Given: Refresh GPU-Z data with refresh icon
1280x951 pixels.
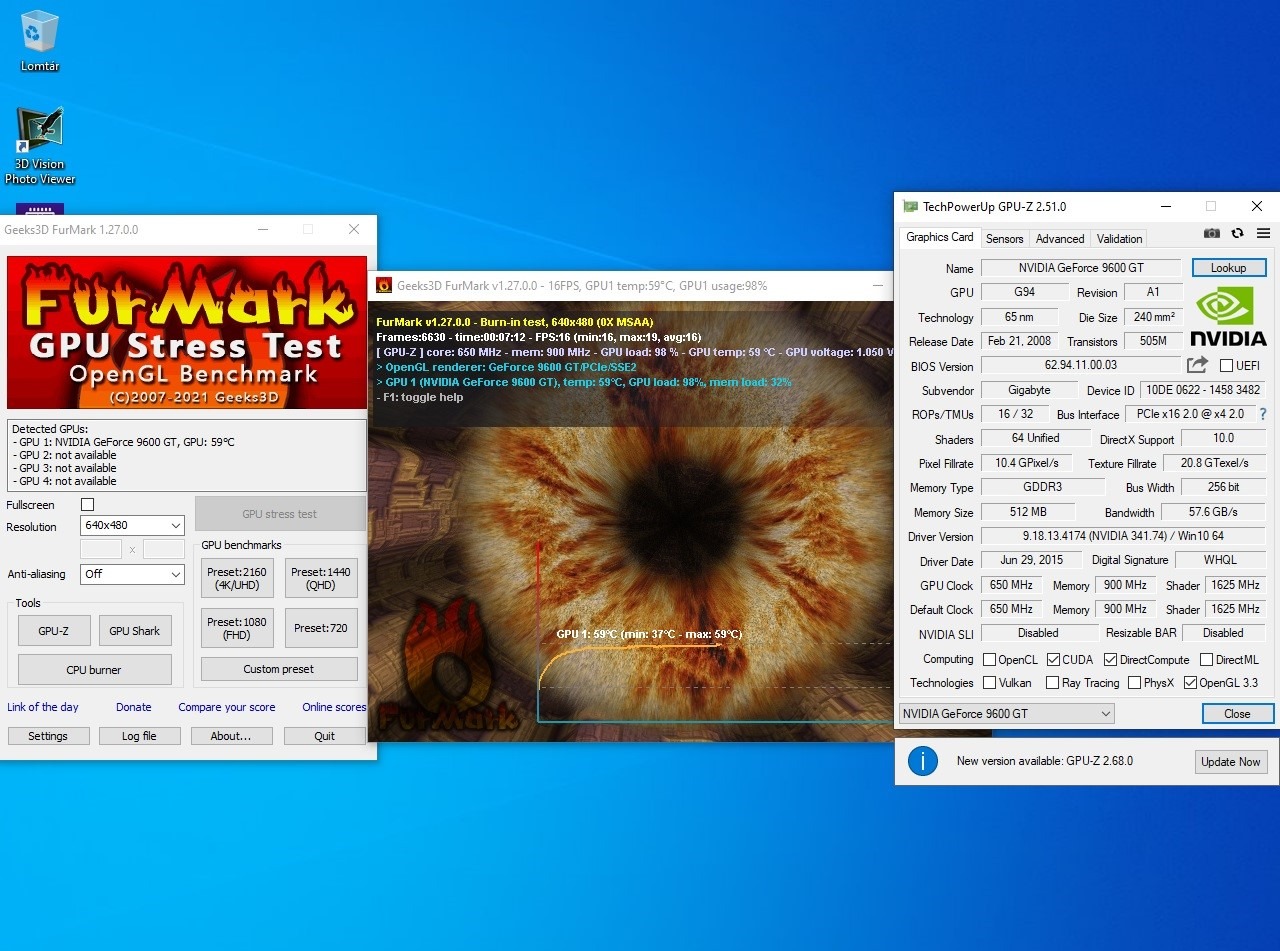Looking at the screenshot, I should point(1237,233).
